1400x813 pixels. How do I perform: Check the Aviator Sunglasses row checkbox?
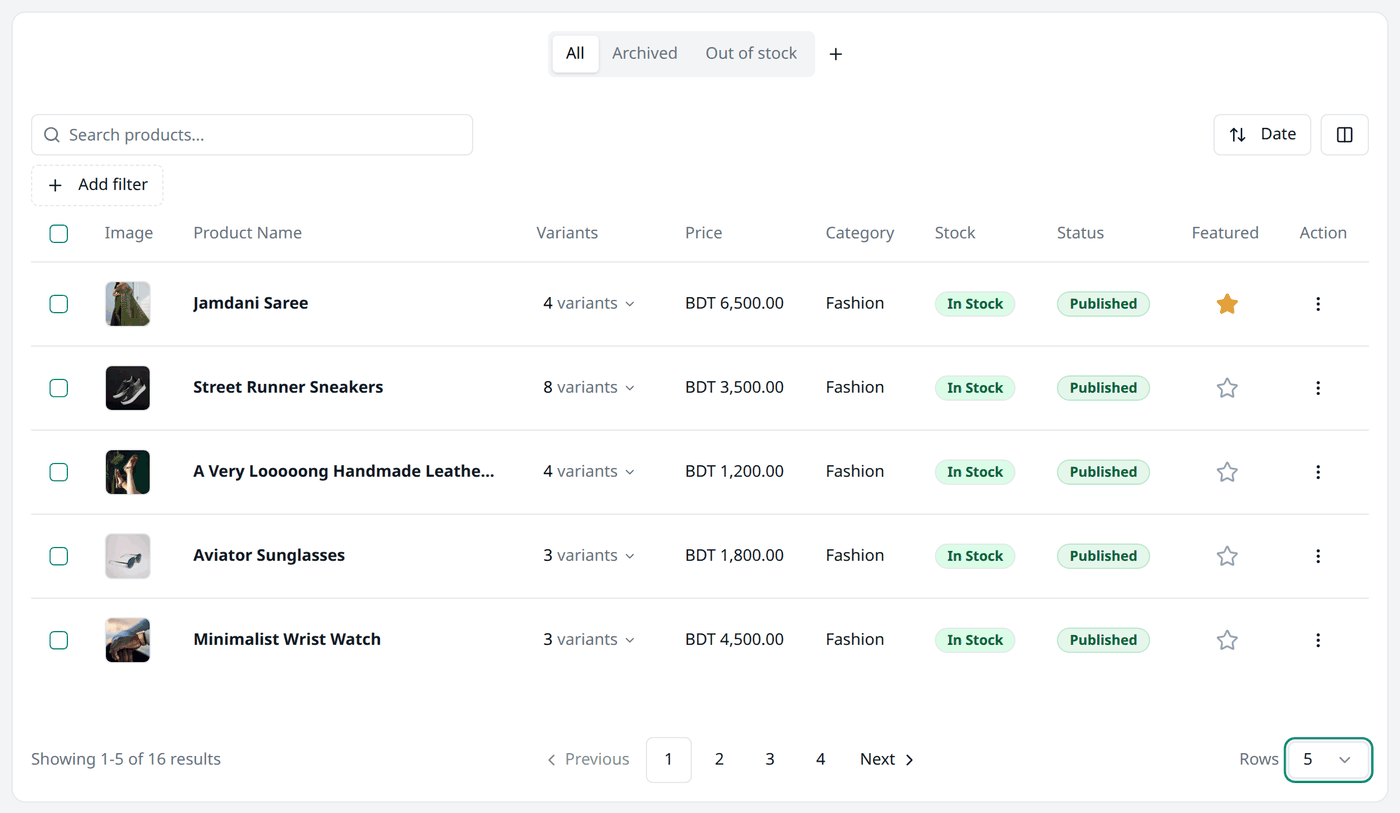59,556
